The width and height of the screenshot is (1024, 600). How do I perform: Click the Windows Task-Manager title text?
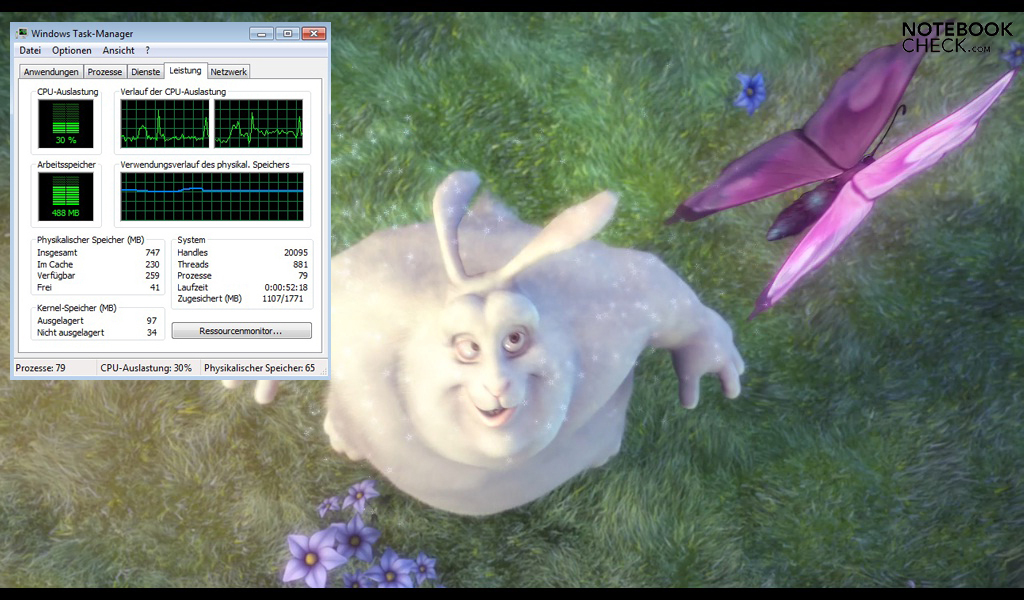pos(82,33)
